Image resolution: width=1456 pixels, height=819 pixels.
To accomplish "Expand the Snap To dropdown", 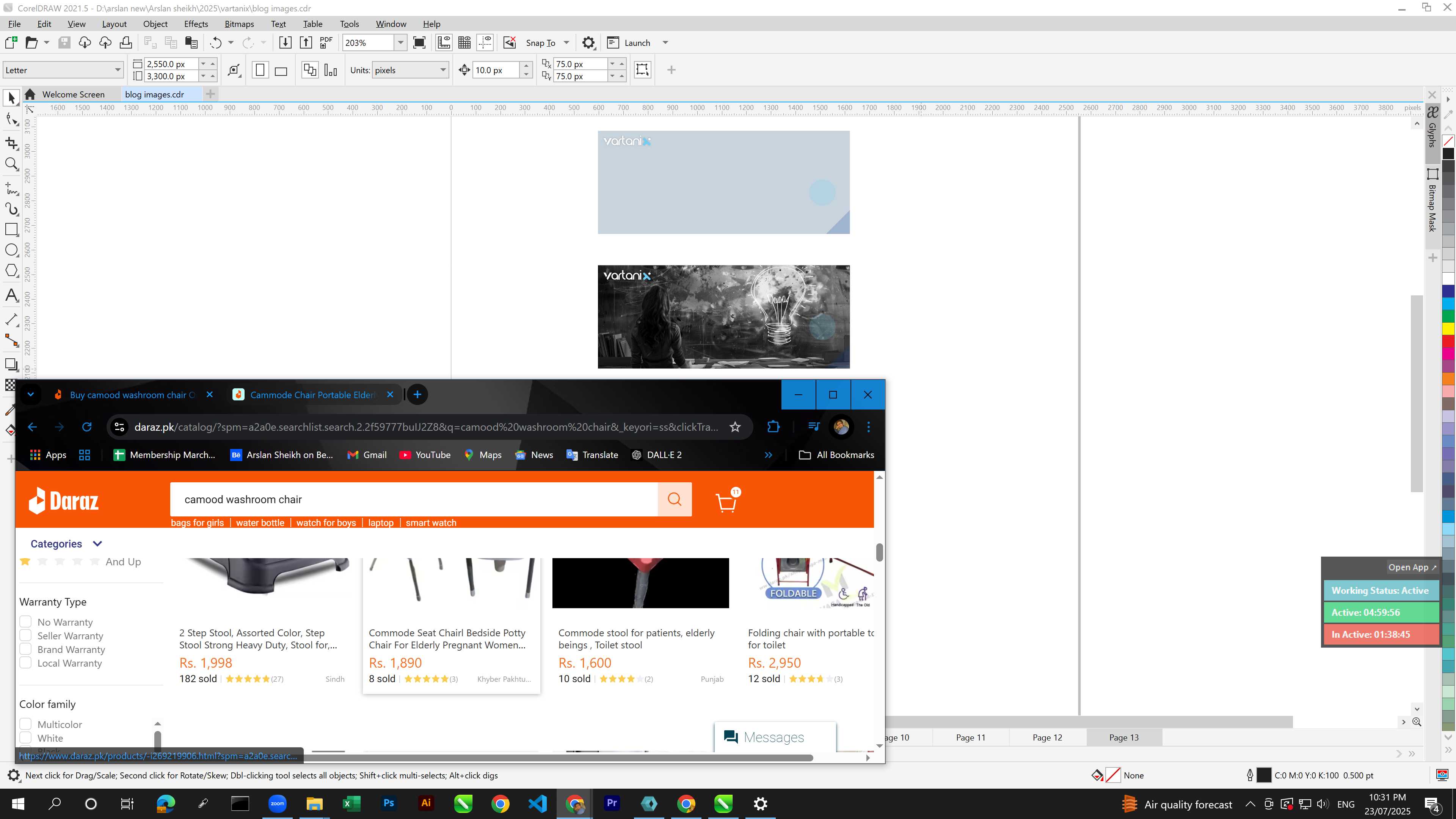I will [566, 42].
